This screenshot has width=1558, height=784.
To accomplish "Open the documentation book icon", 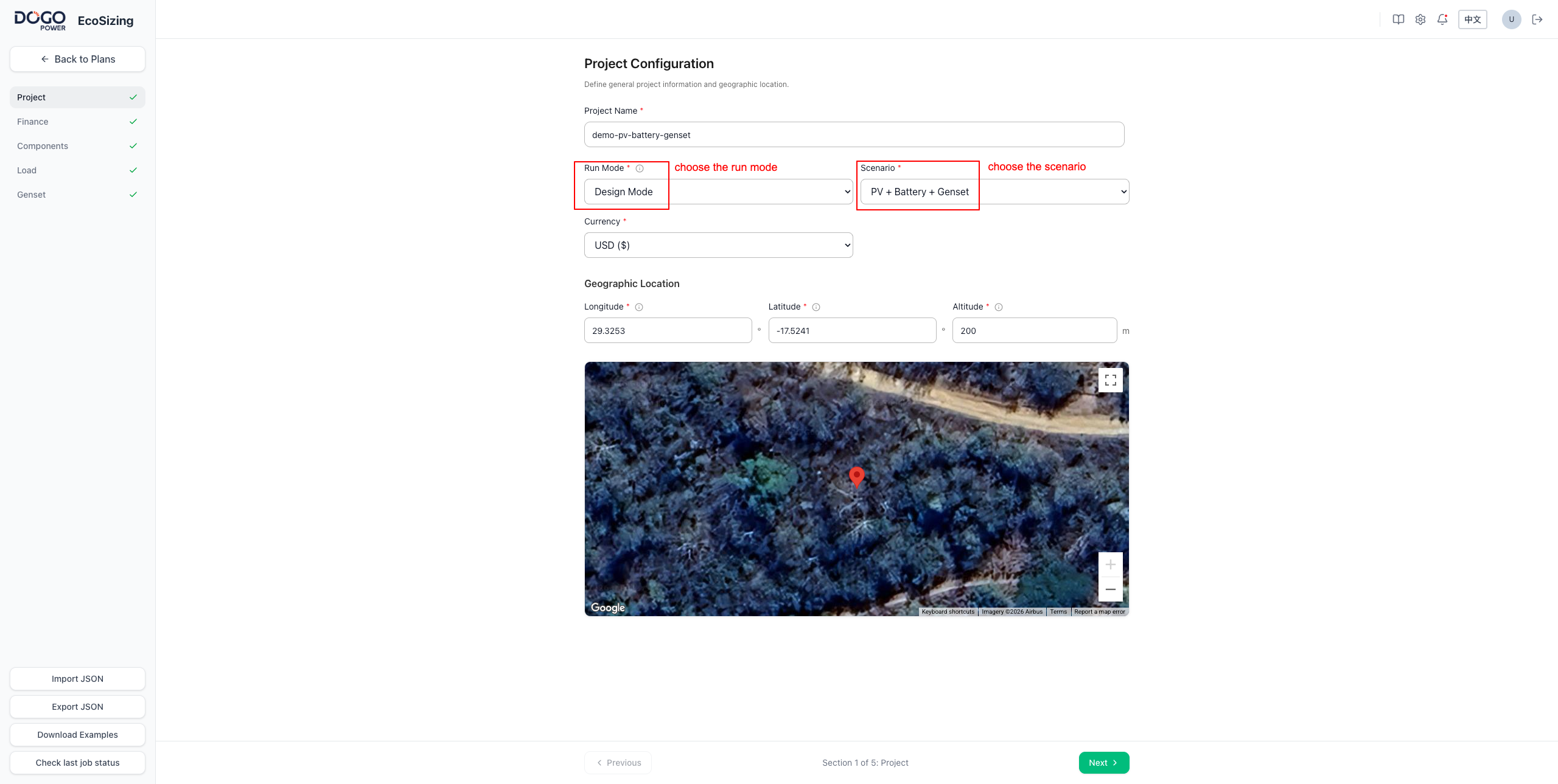I will point(1398,19).
